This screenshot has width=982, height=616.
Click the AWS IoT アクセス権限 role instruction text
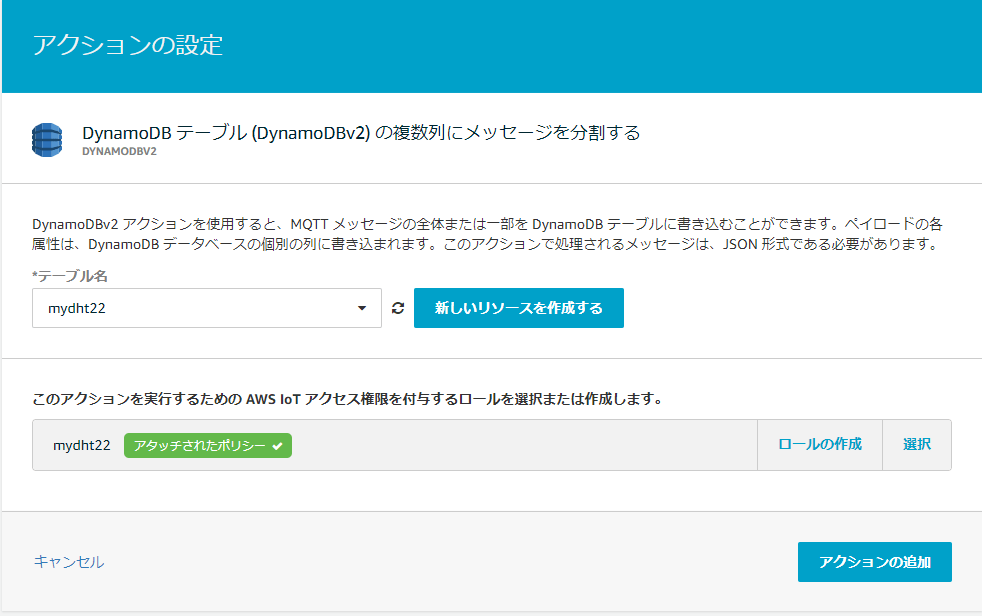348,399
